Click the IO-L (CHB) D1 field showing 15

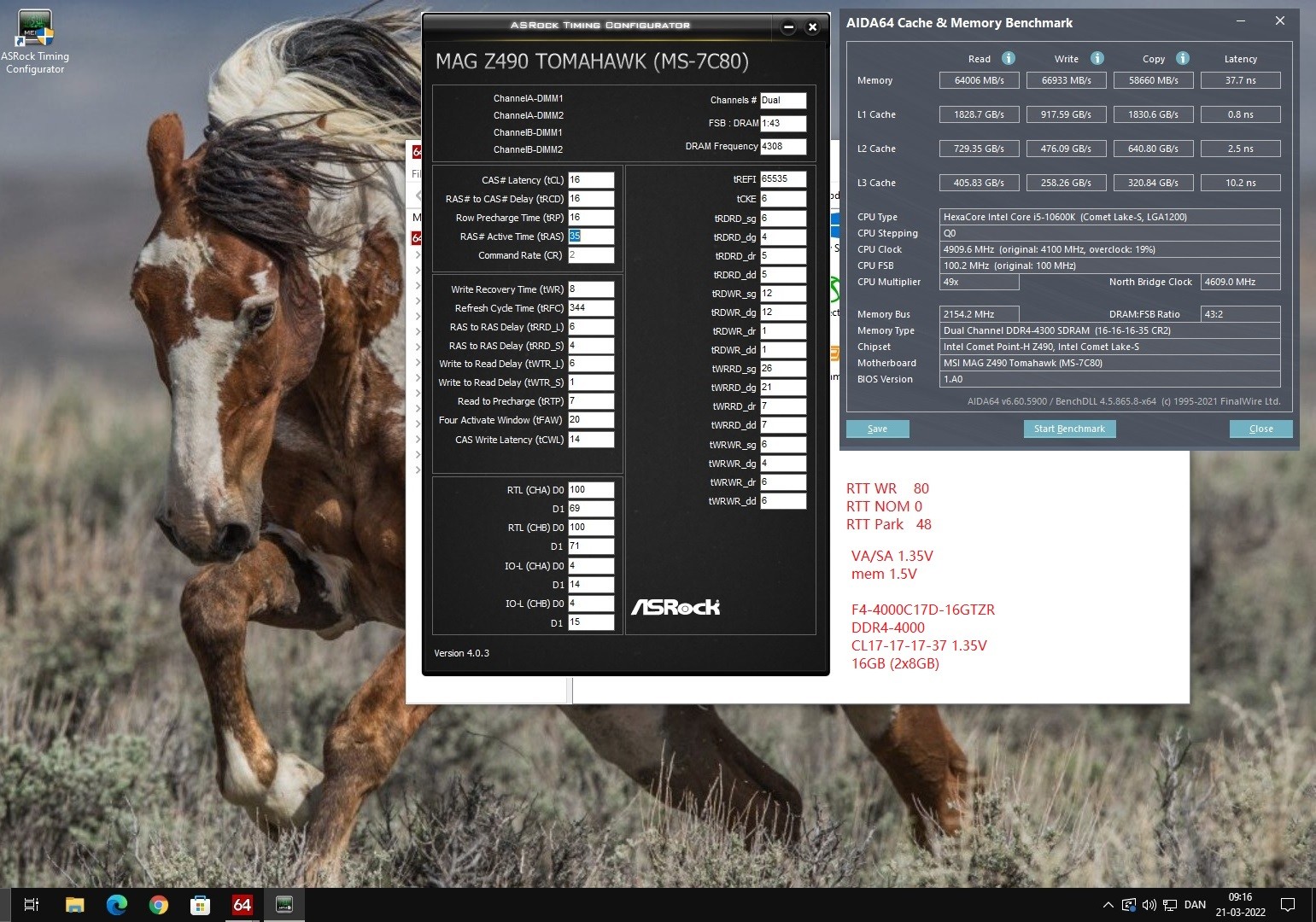[x=591, y=622]
